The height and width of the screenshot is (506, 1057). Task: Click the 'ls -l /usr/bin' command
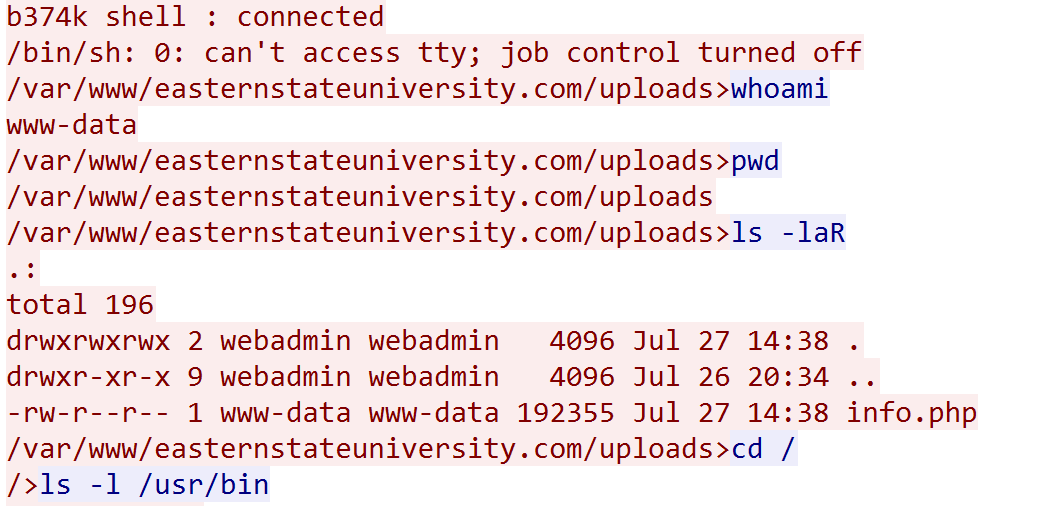click(x=154, y=485)
